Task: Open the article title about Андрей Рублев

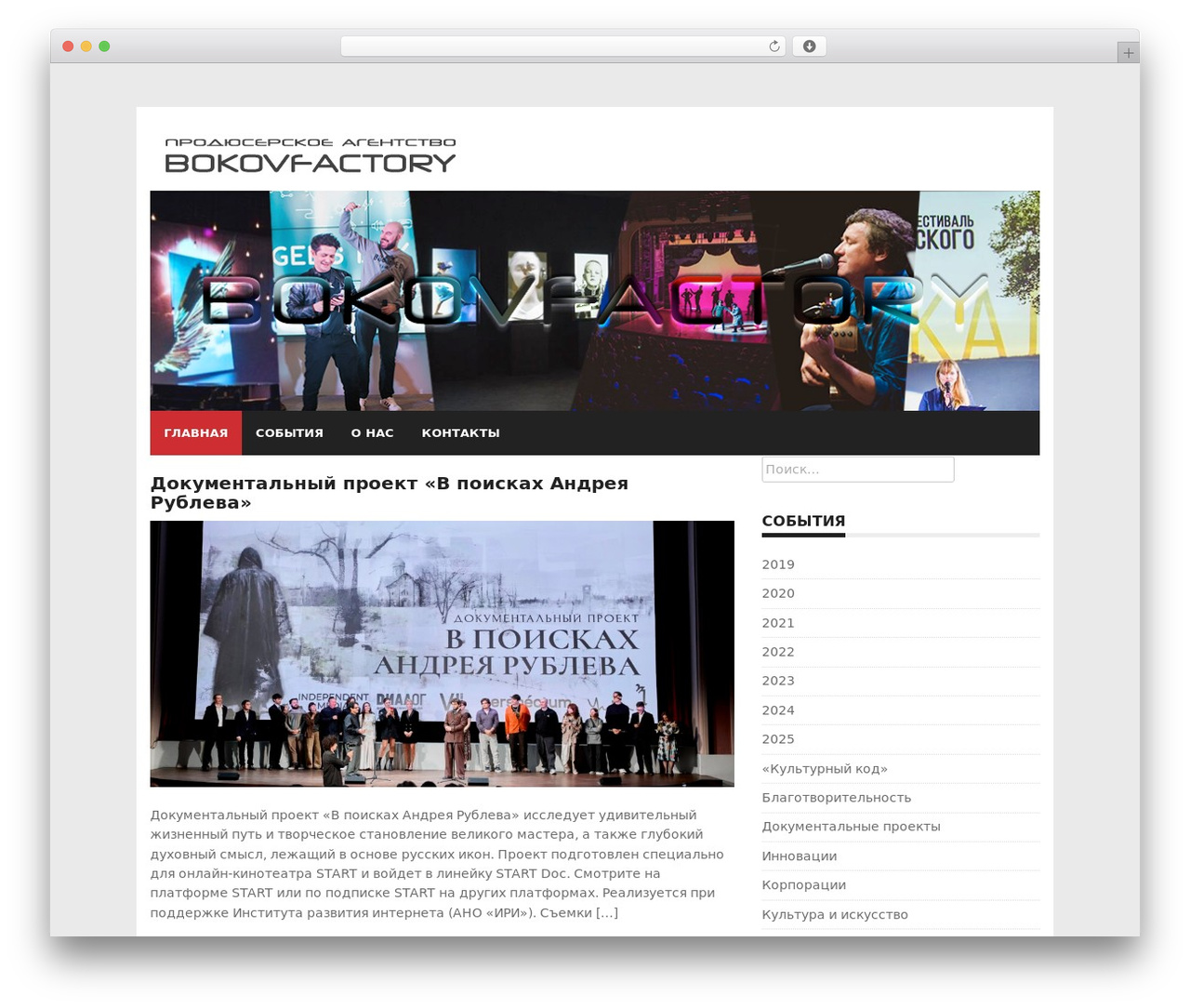Action: (x=390, y=493)
